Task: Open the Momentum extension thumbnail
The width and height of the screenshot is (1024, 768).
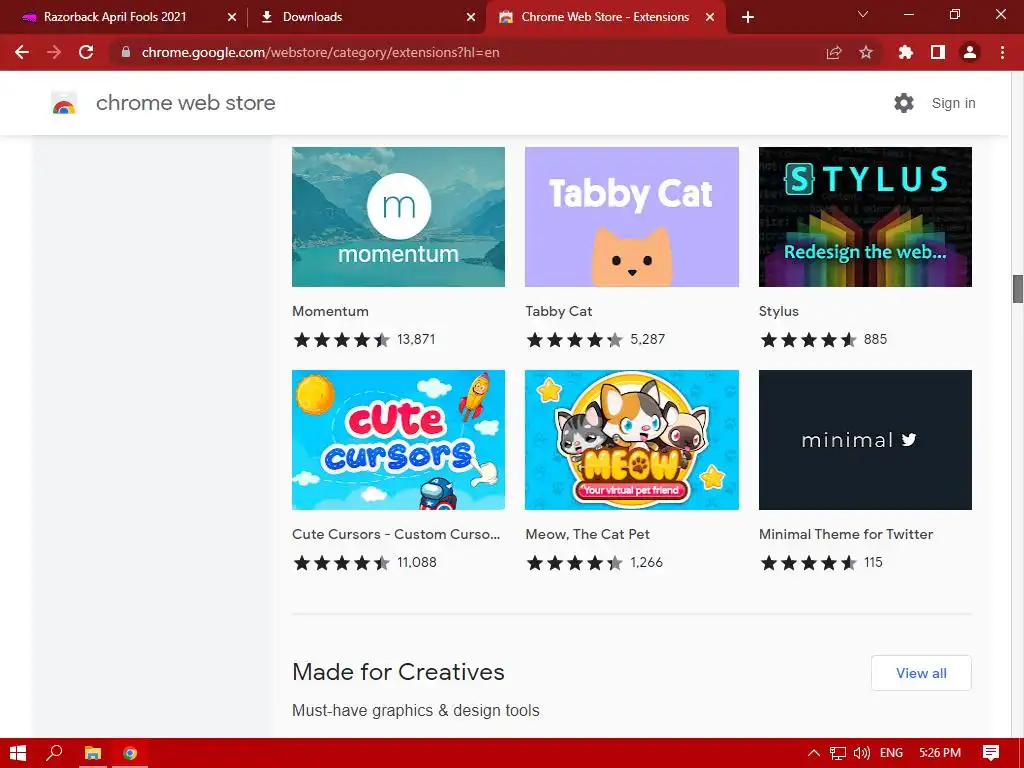Action: coord(398,217)
